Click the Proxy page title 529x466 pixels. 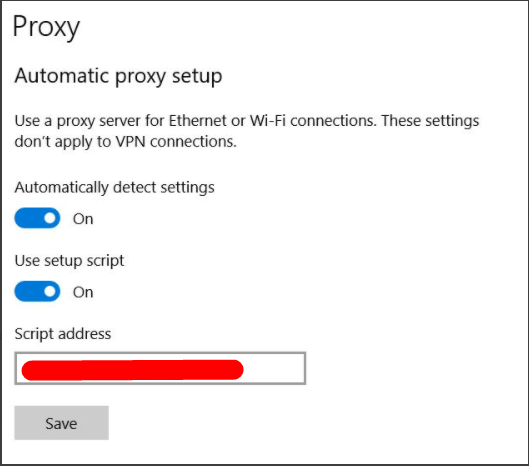tap(46, 27)
